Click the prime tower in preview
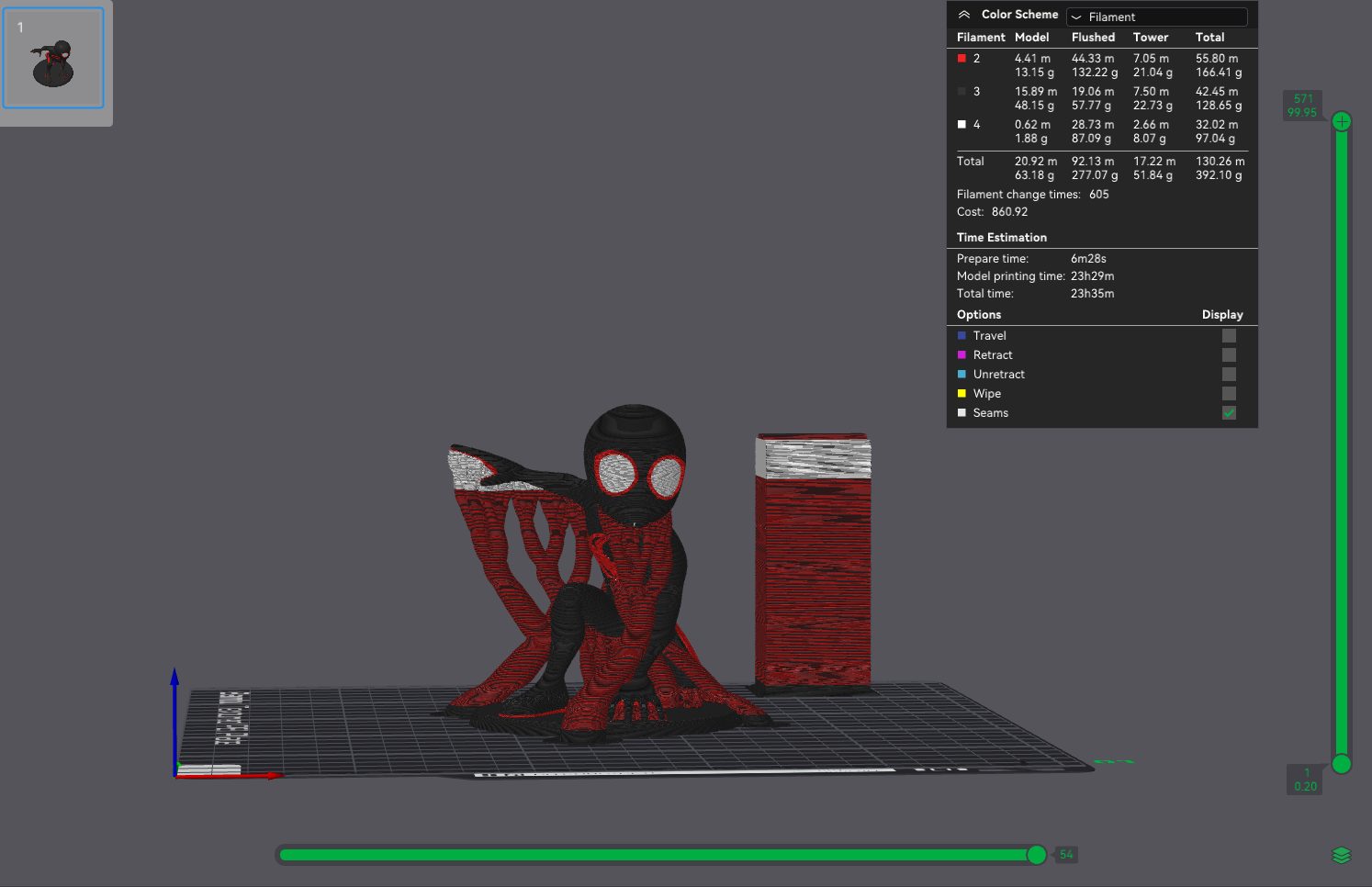This screenshot has height=887, width=1372. coord(813,562)
